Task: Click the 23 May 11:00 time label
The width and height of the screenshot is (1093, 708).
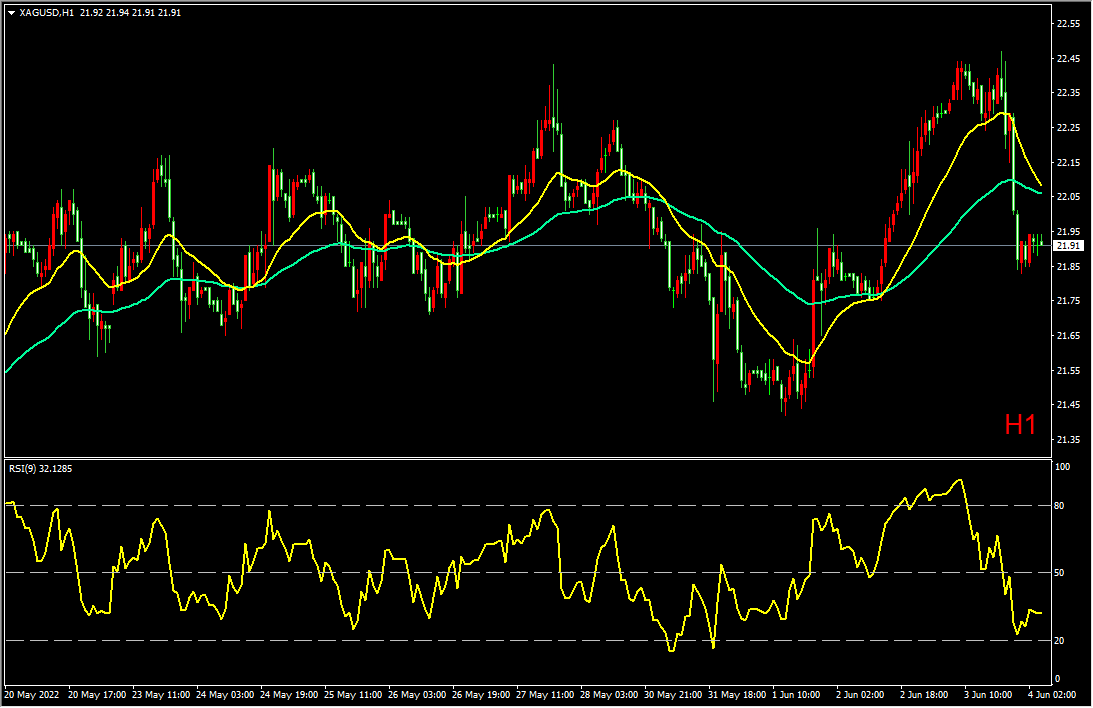Action: [161, 695]
